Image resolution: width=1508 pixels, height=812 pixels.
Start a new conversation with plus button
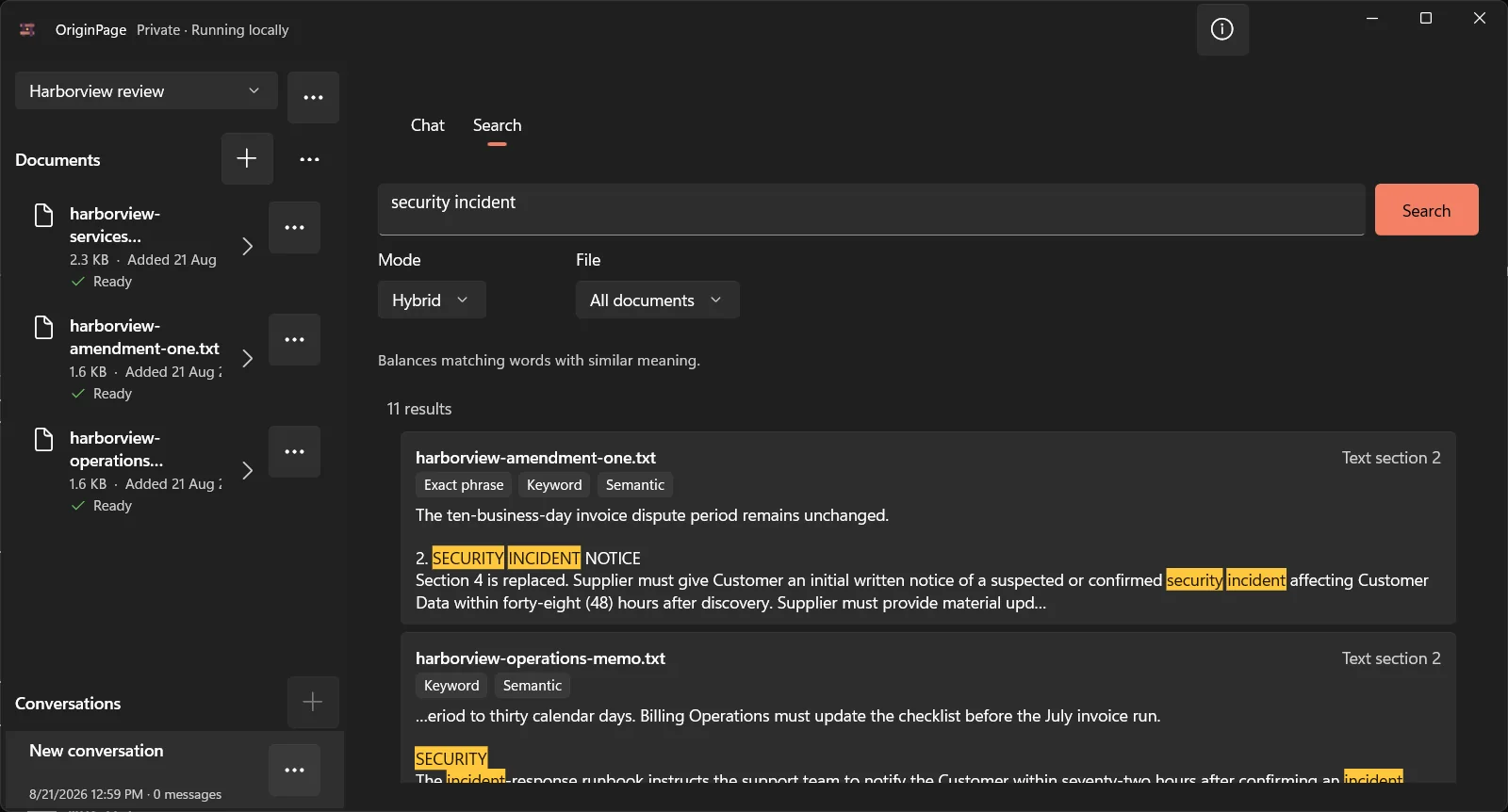coord(313,702)
